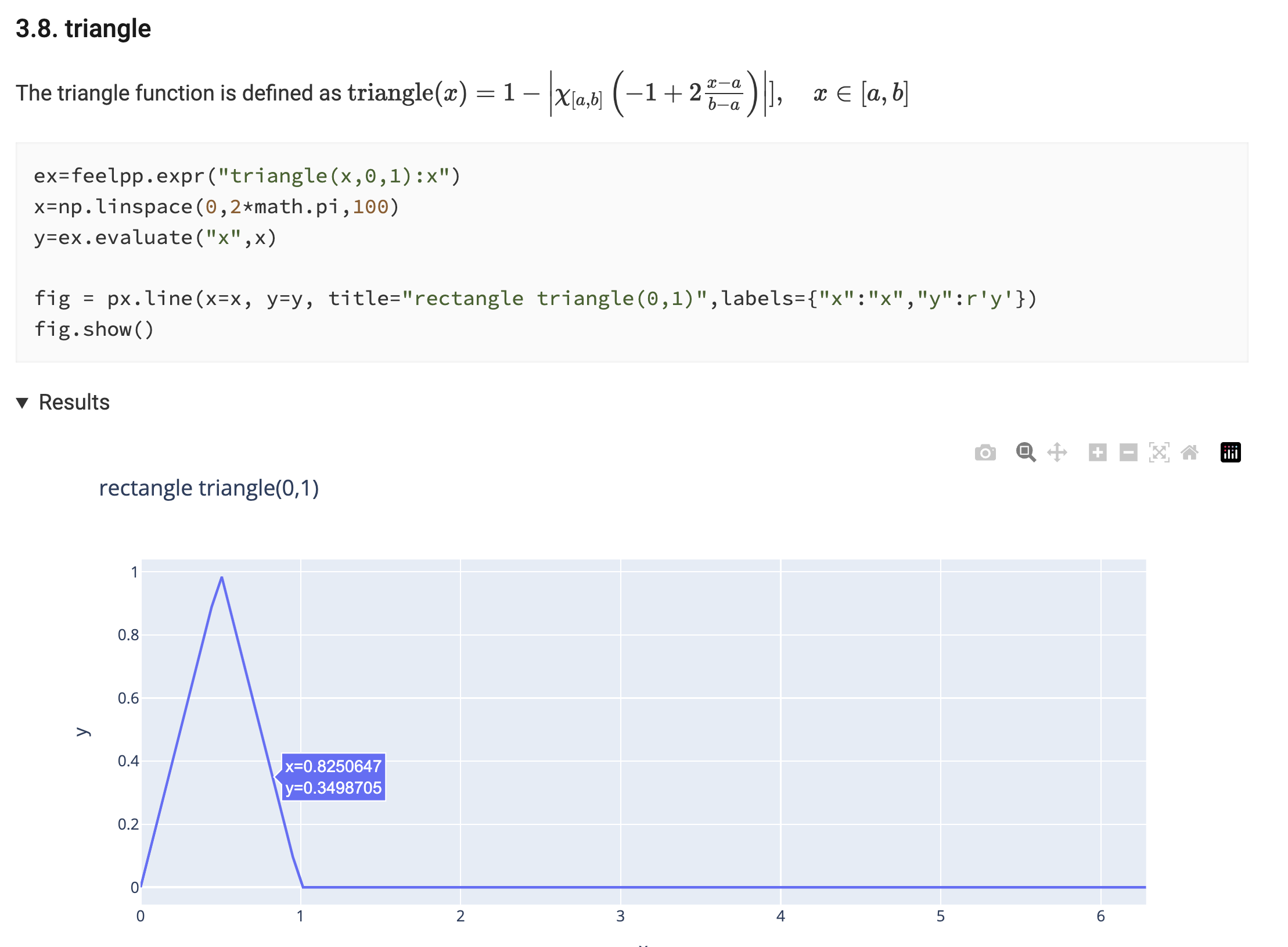
Task: Click y-axis tick label 0.4
Action: [x=128, y=761]
